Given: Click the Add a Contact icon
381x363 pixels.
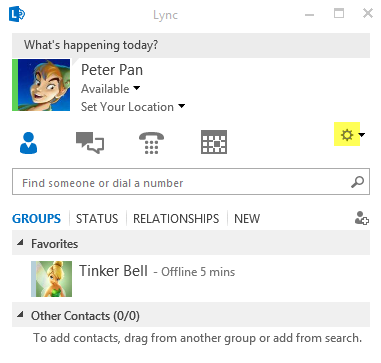Looking at the screenshot, I should click(362, 218).
